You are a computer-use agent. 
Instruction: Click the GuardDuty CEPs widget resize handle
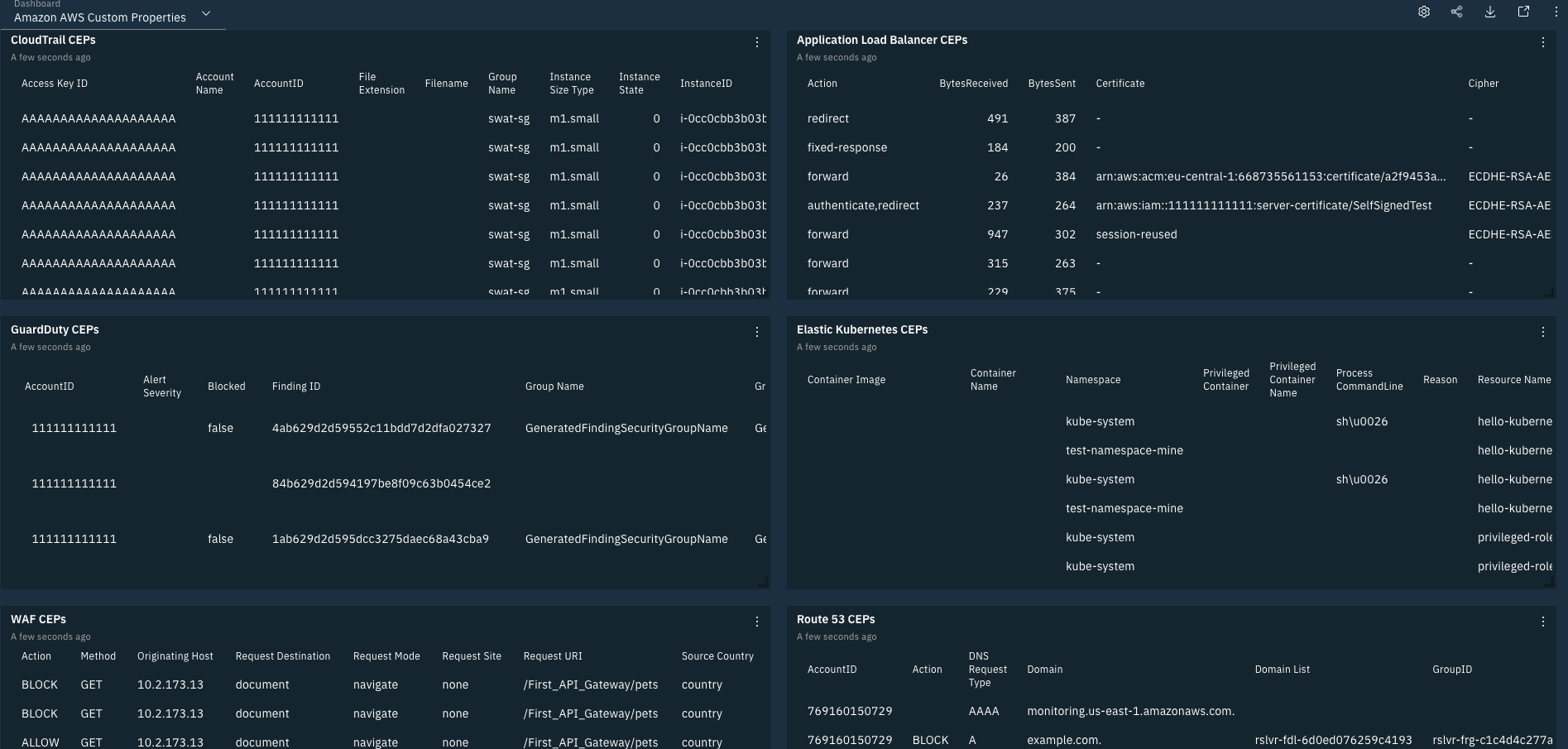[763, 583]
